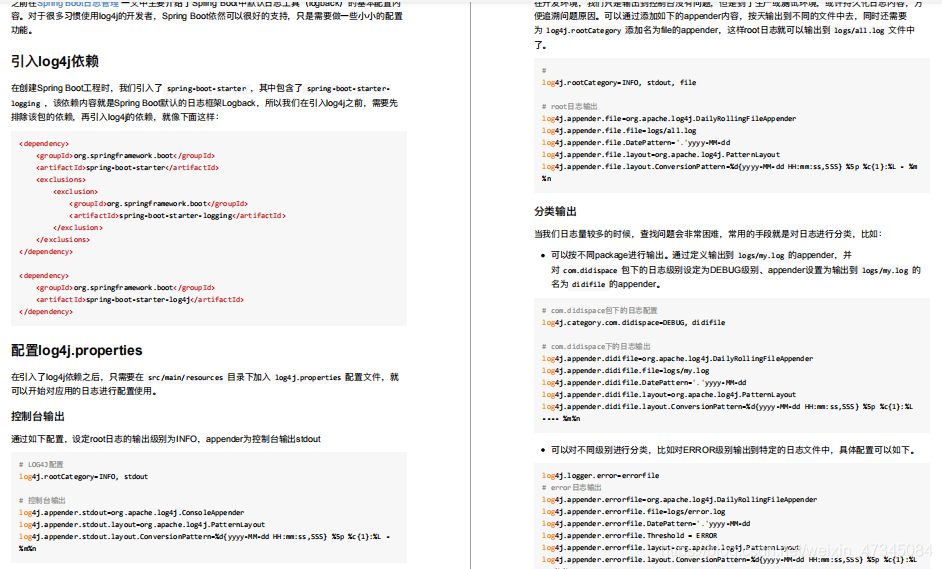Viewport: 942px width, 569px height.
Task: Click the comment '# com.didispace包下的日志配置'
Action: [x=600, y=311]
